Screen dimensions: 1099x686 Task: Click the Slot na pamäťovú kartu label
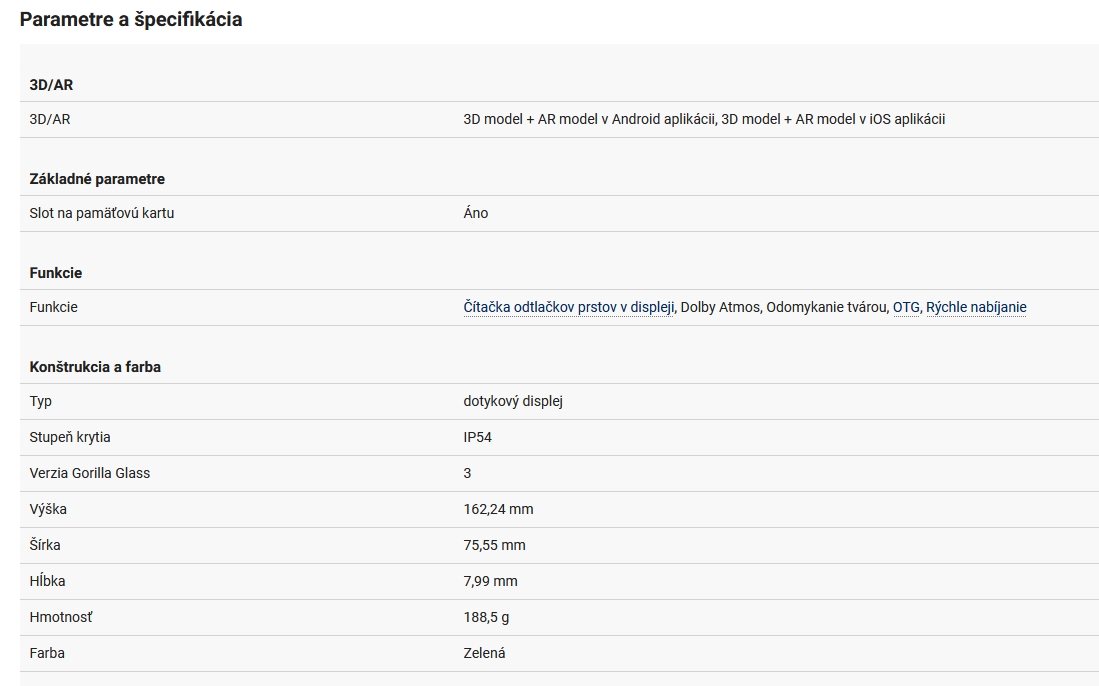102,213
